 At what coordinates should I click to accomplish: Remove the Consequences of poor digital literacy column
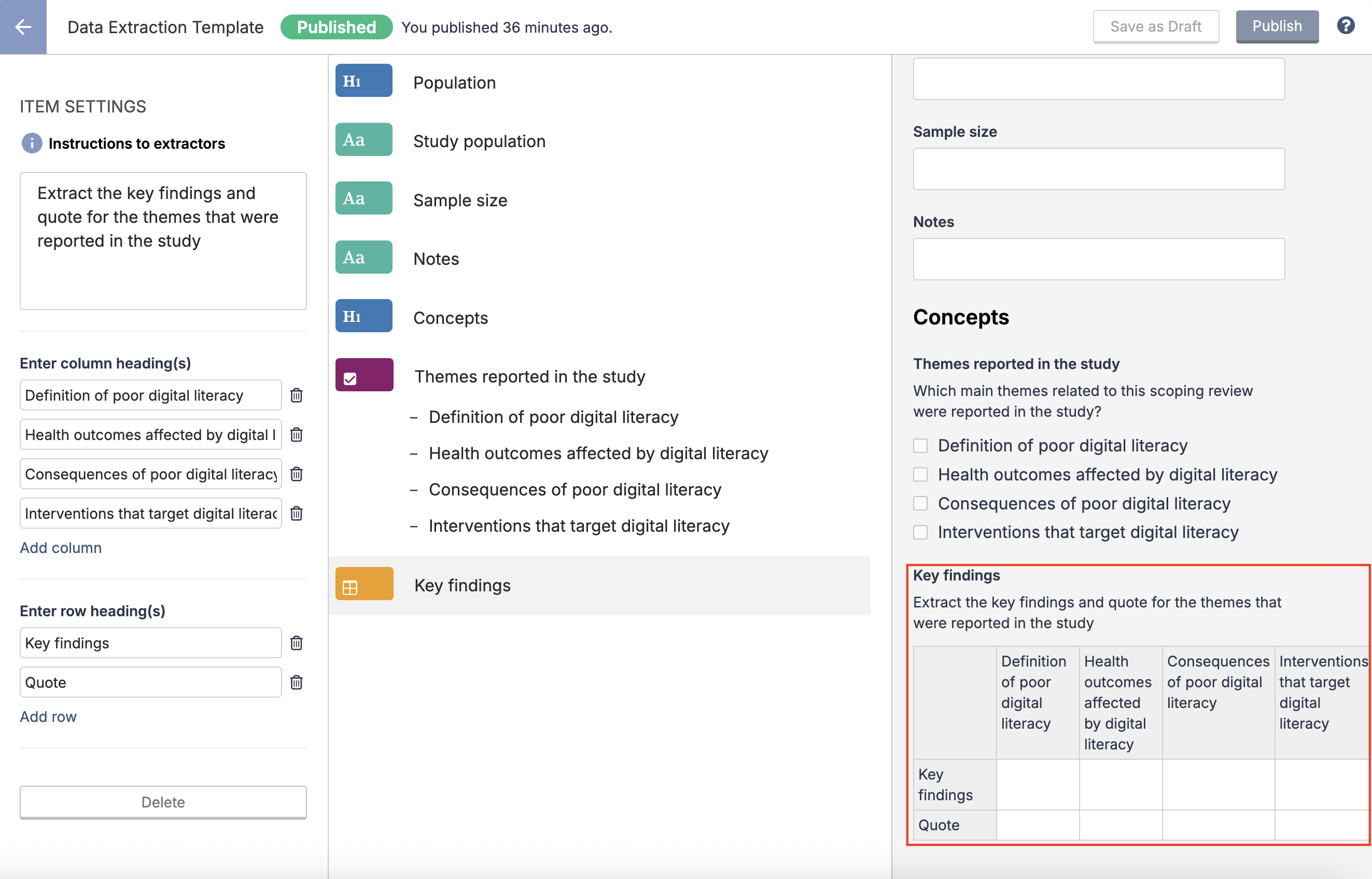pyautogui.click(x=296, y=474)
